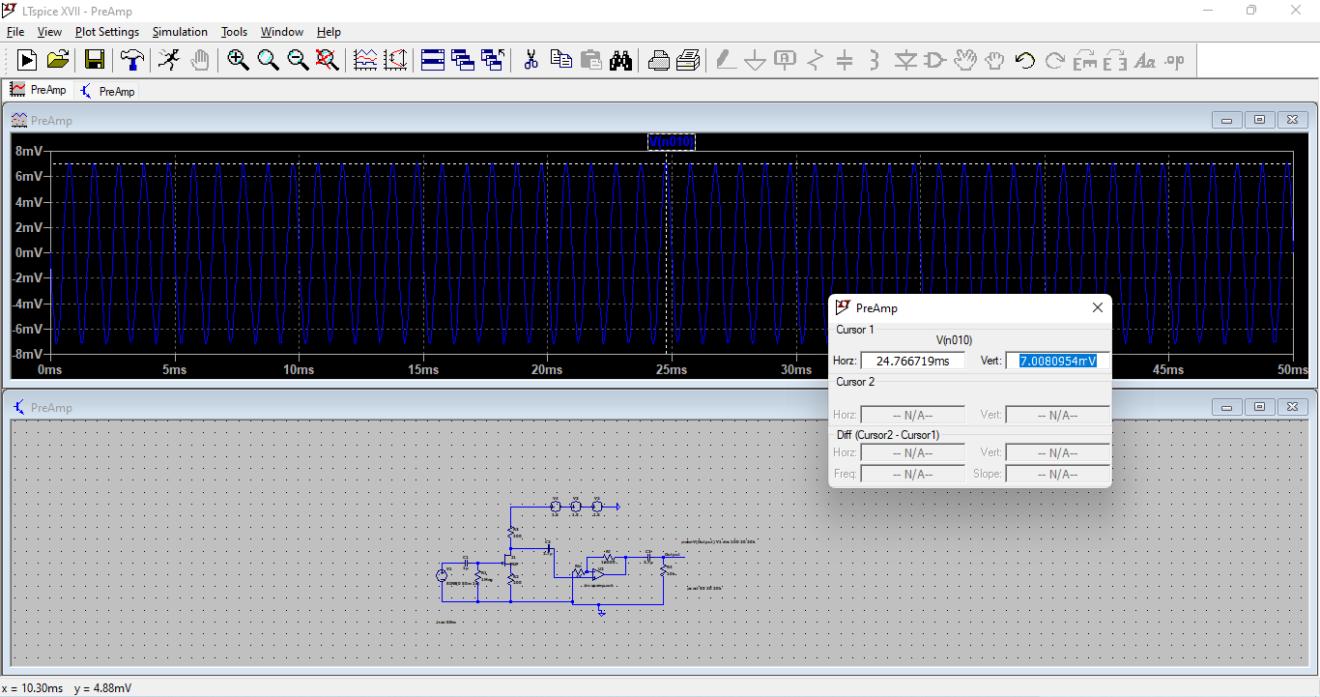Click the 10ms time axis label
The width and height of the screenshot is (1320, 697).
click(x=298, y=370)
